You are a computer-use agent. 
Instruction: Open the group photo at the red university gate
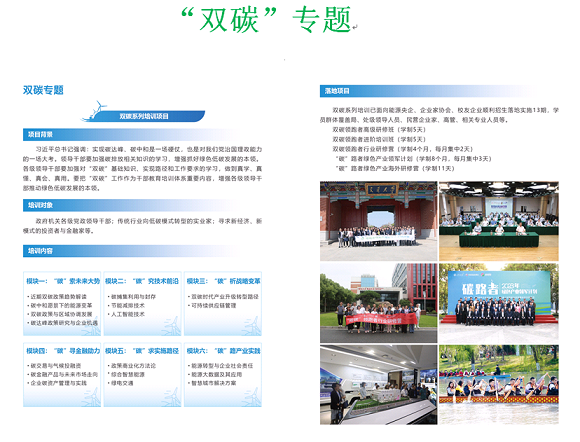[x=378, y=221]
